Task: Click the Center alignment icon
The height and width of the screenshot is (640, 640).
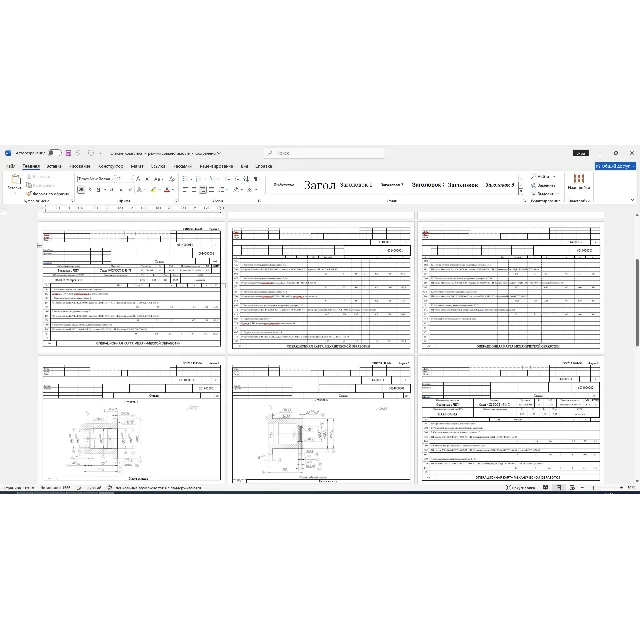Action: click(194, 190)
